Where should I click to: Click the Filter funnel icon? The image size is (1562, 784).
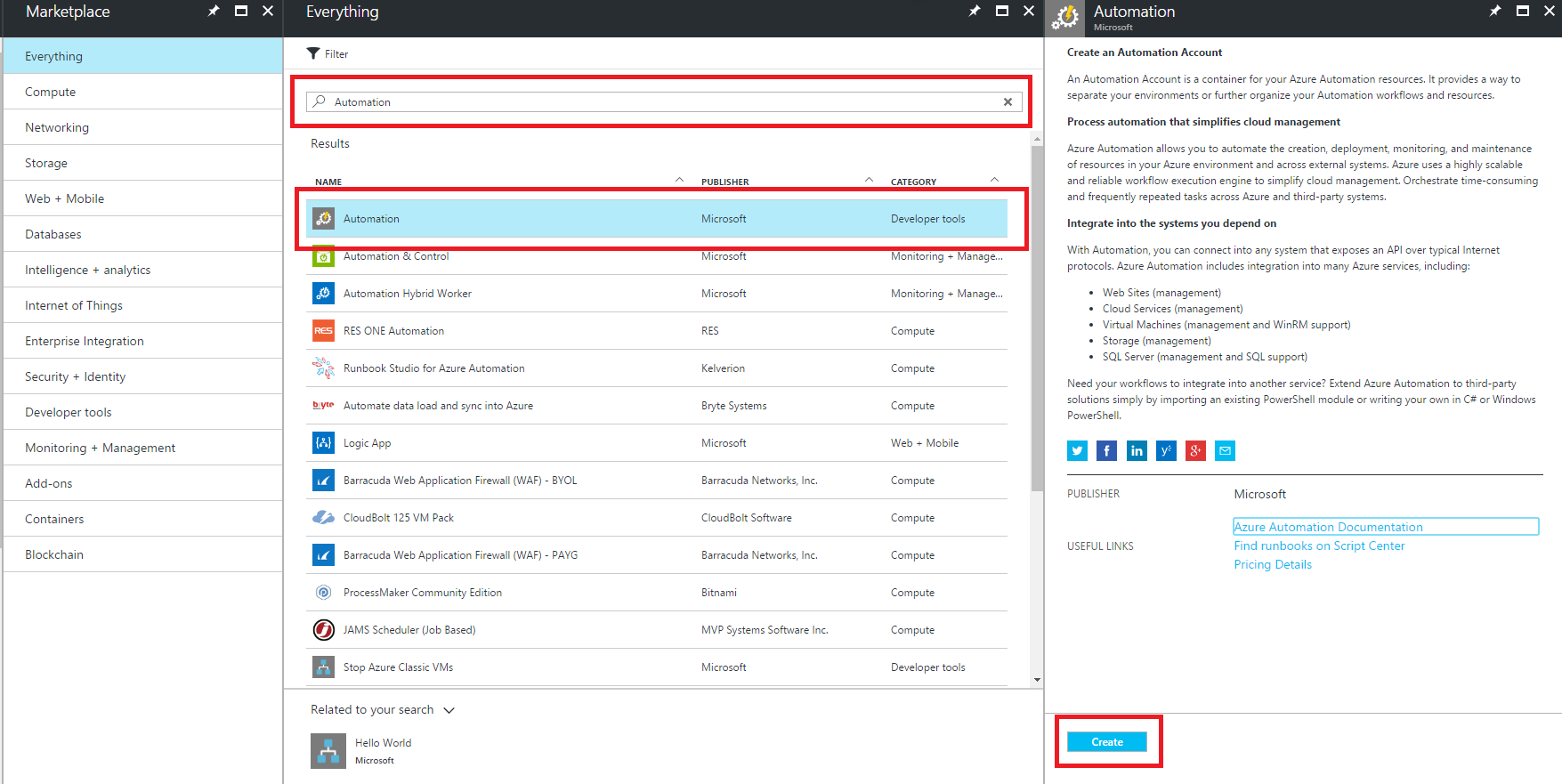(x=313, y=53)
